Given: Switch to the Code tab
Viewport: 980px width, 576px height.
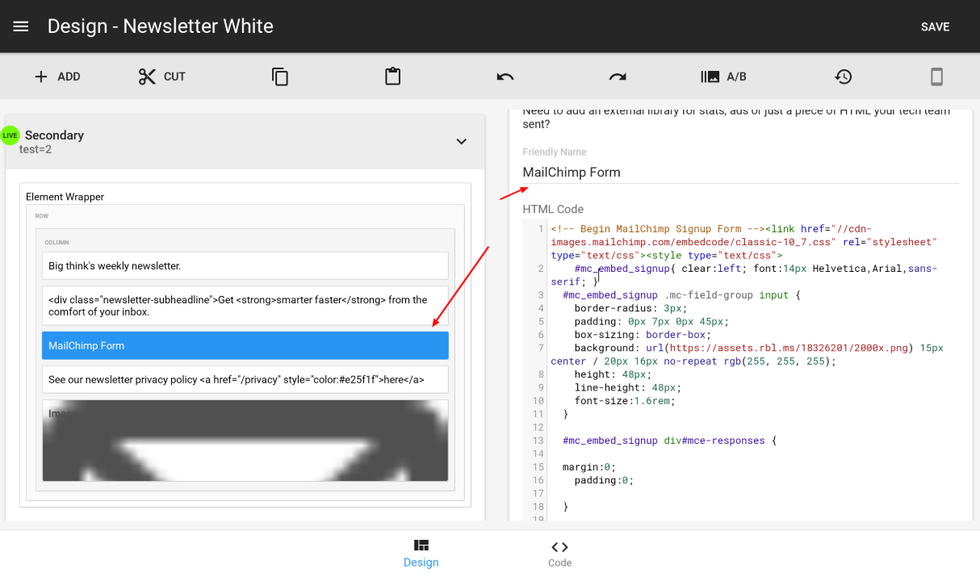Looking at the screenshot, I should (559, 553).
